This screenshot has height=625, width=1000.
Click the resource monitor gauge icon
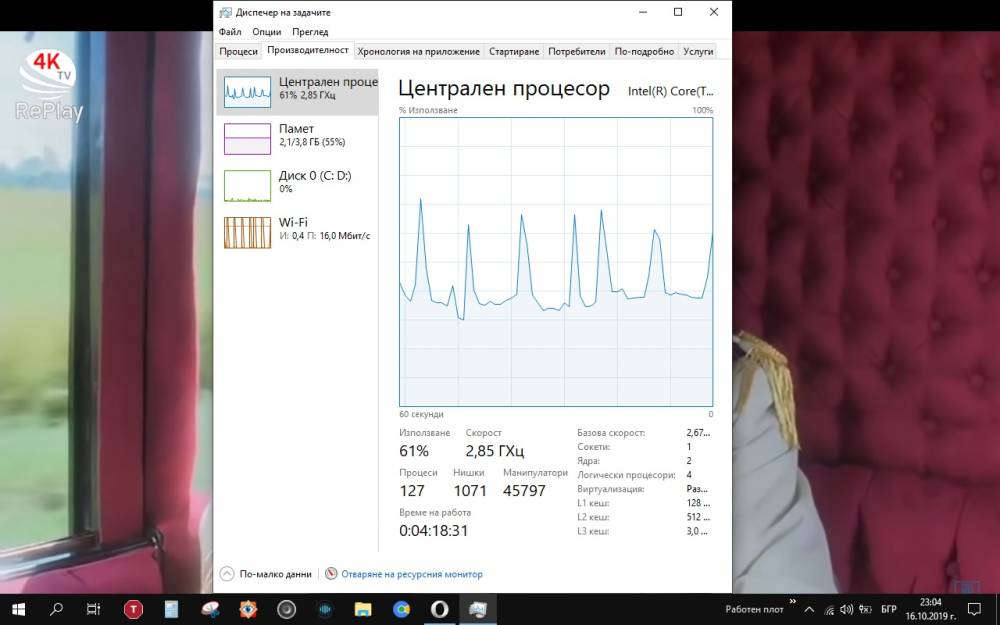tap(331, 573)
